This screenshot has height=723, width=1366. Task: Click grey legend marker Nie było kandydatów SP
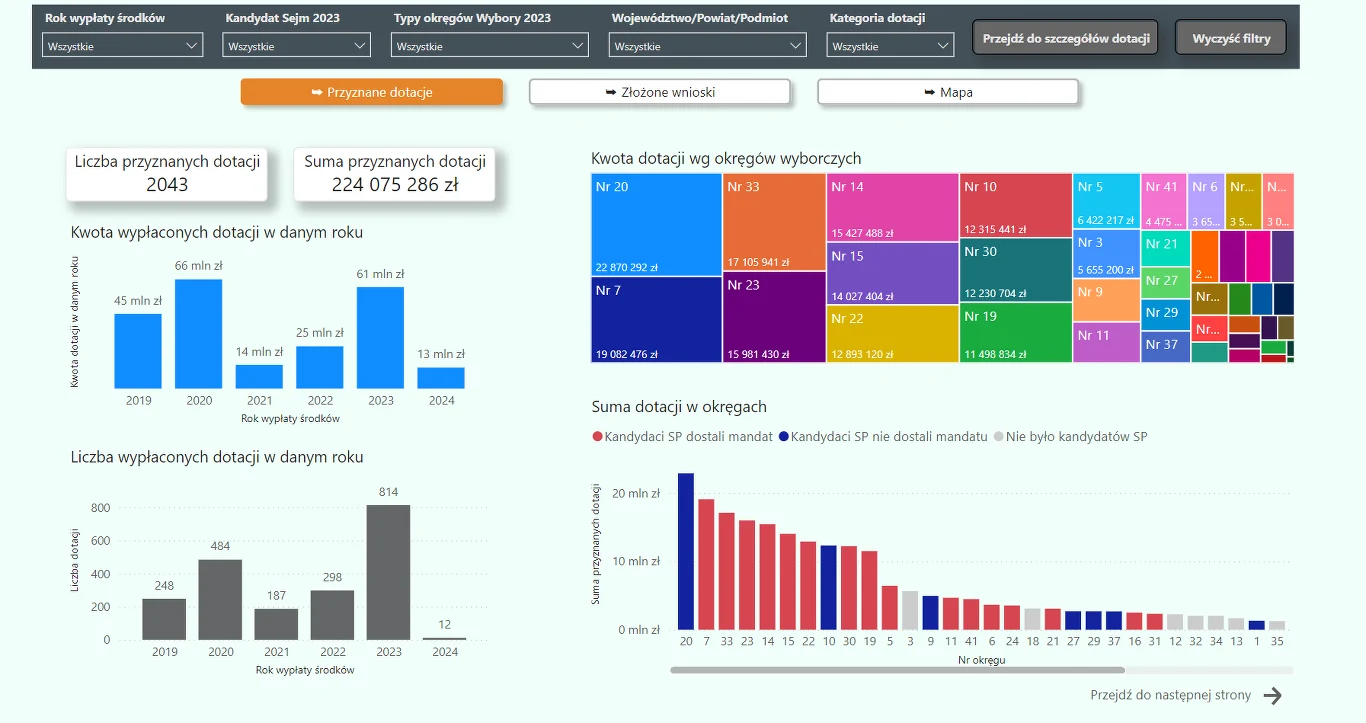tap(999, 437)
